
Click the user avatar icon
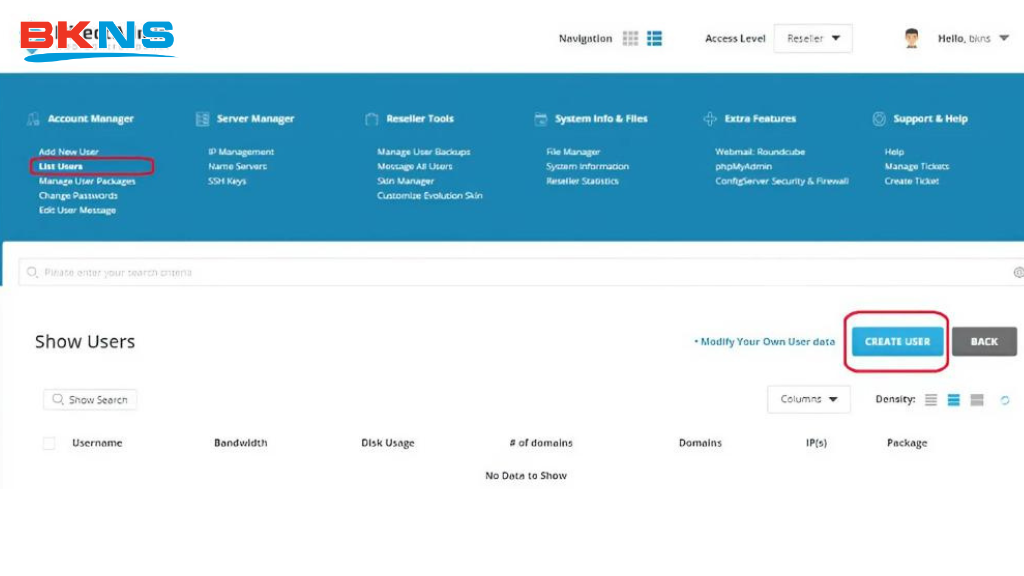(911, 38)
